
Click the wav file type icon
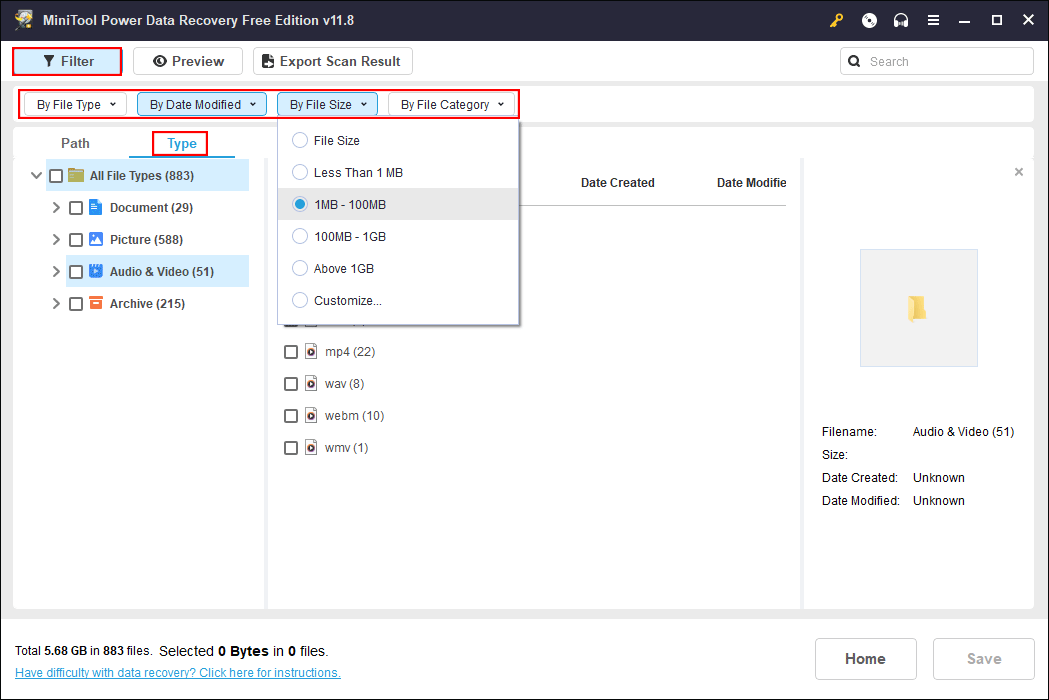tap(311, 383)
